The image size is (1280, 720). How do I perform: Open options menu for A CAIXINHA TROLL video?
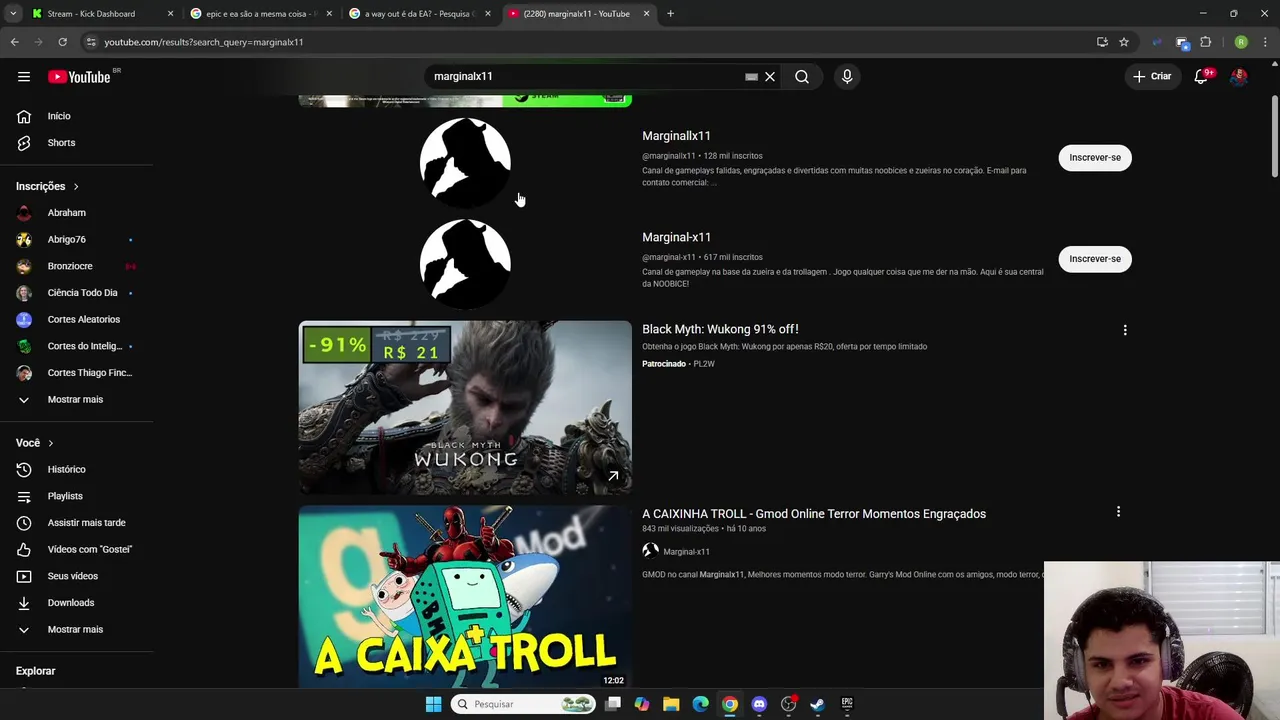pyautogui.click(x=1118, y=512)
